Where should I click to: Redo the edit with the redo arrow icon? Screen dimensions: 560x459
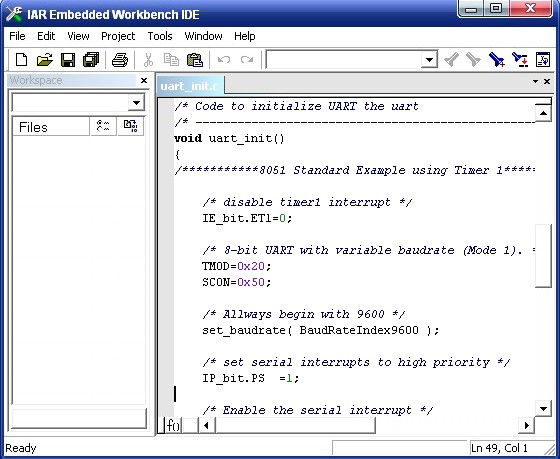pyautogui.click(x=247, y=60)
